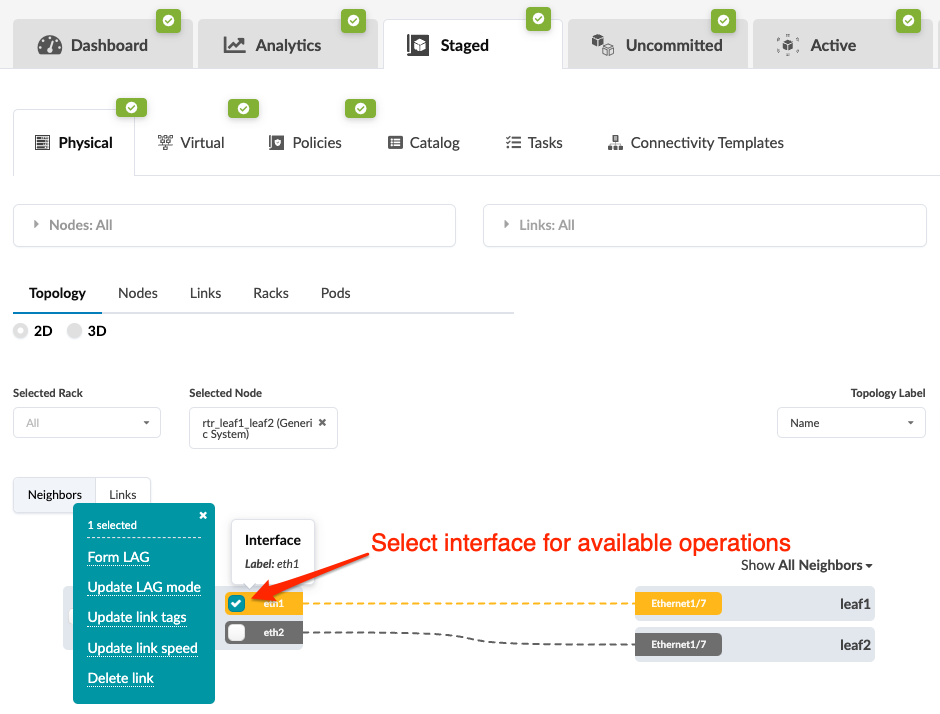Switch to the Racks tab
The height and width of the screenshot is (714, 940).
pyautogui.click(x=271, y=293)
